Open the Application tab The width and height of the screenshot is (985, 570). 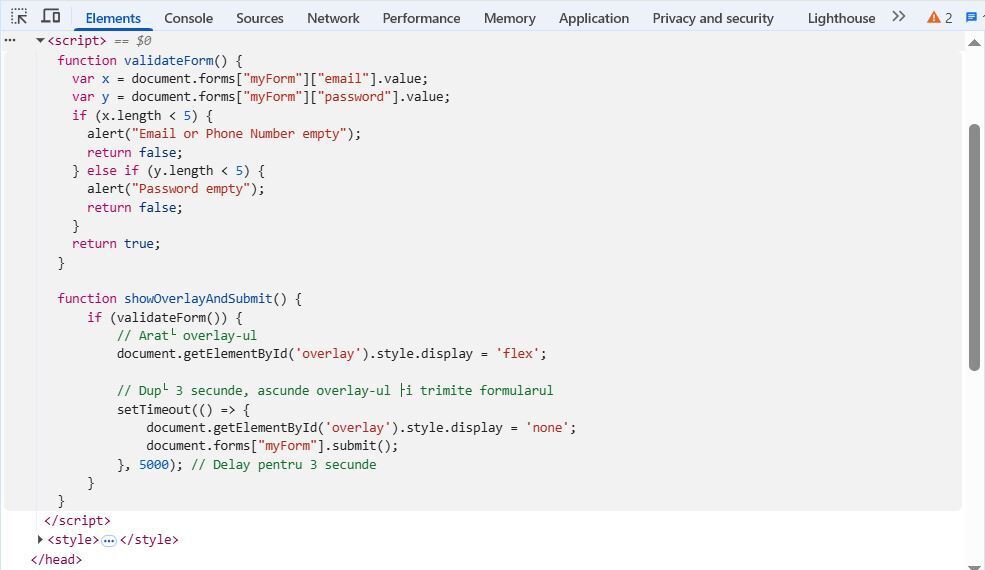coord(594,18)
